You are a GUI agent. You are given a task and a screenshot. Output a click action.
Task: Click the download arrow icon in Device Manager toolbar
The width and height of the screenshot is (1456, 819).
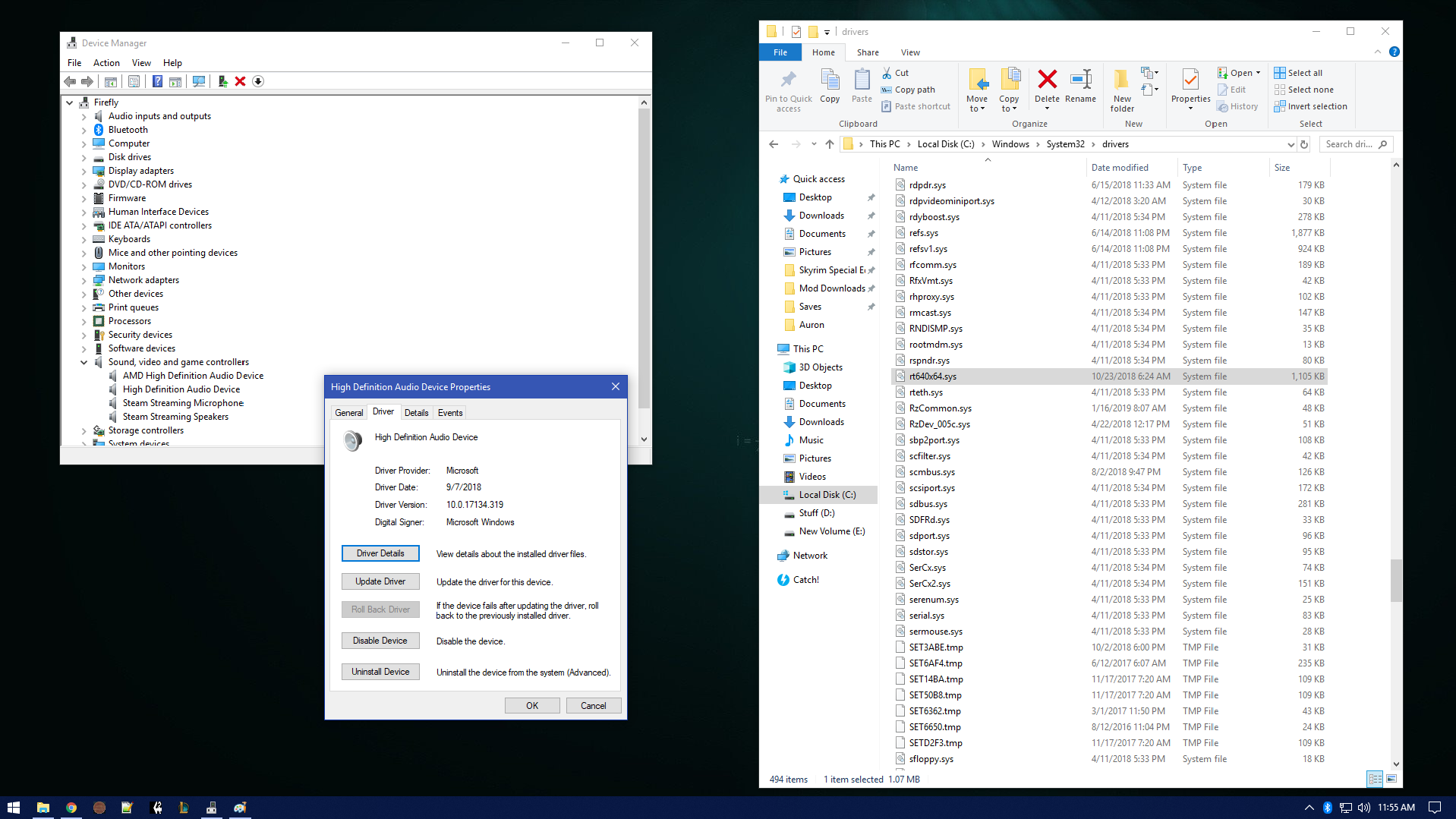point(258,81)
